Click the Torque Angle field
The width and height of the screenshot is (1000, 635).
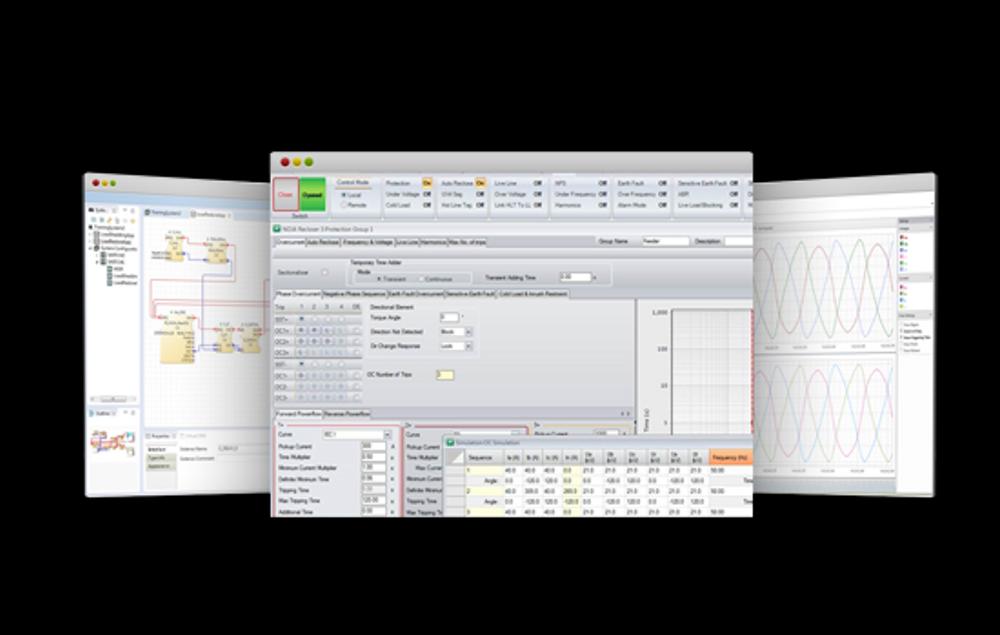click(449, 318)
